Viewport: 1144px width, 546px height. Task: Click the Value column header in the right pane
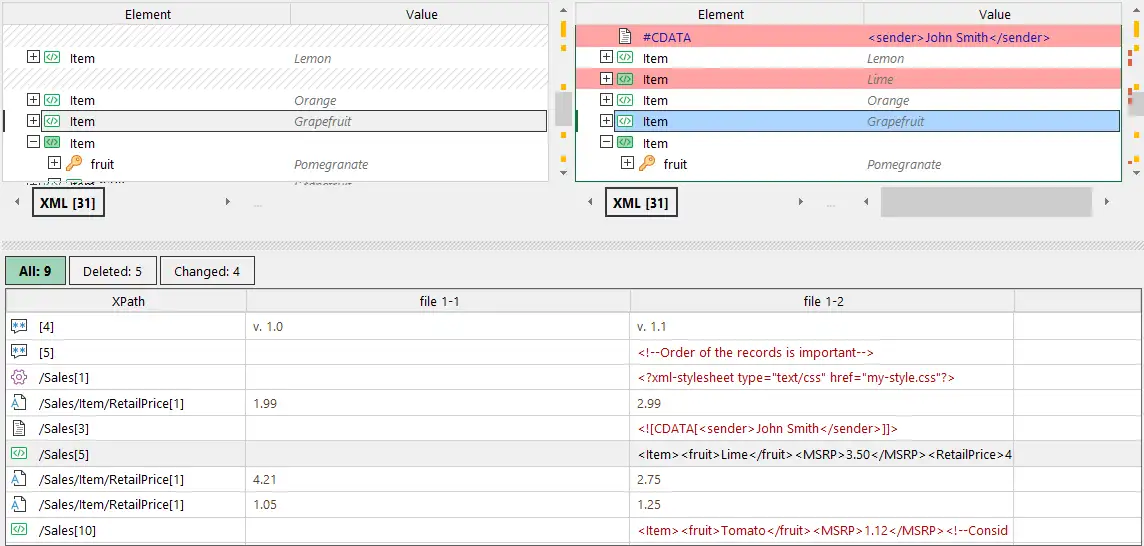click(x=994, y=14)
